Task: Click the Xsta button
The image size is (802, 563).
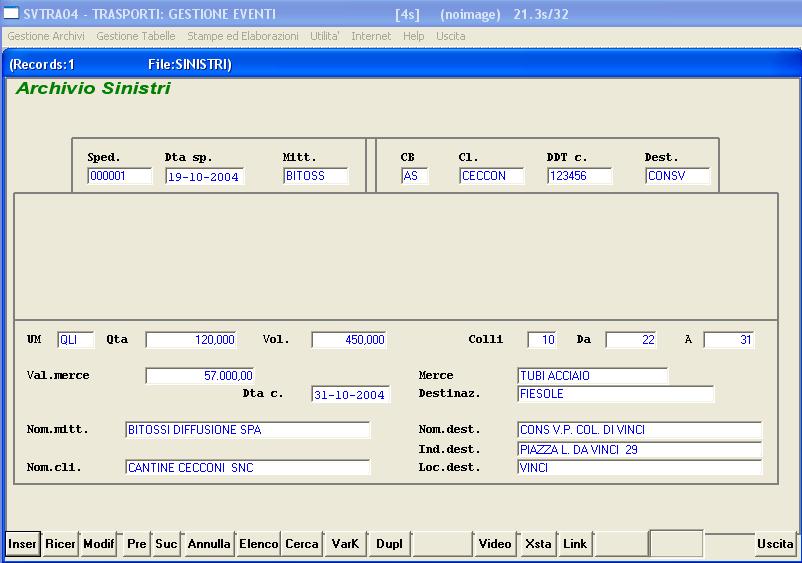Action: [x=538, y=544]
